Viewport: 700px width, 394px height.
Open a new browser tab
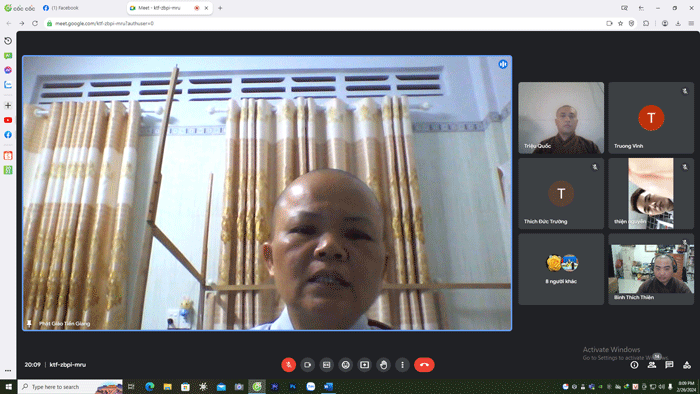[220, 8]
